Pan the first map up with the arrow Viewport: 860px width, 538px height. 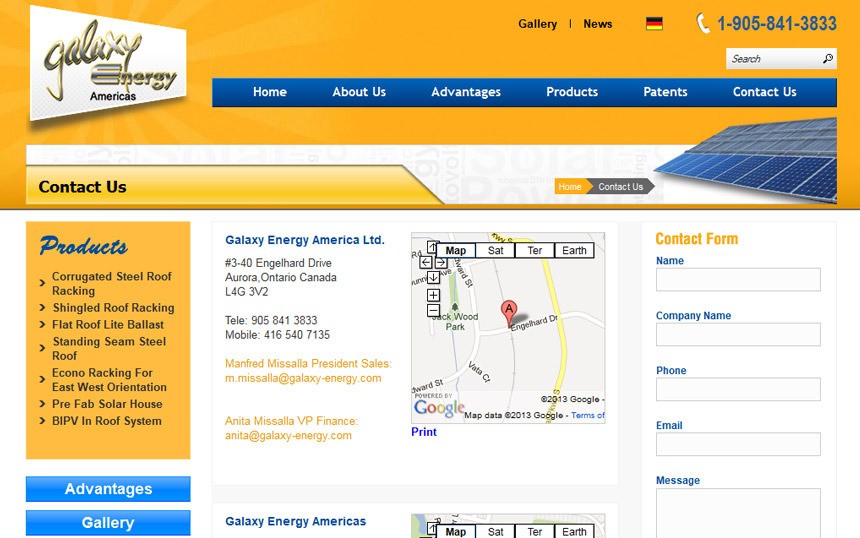pyautogui.click(x=433, y=248)
